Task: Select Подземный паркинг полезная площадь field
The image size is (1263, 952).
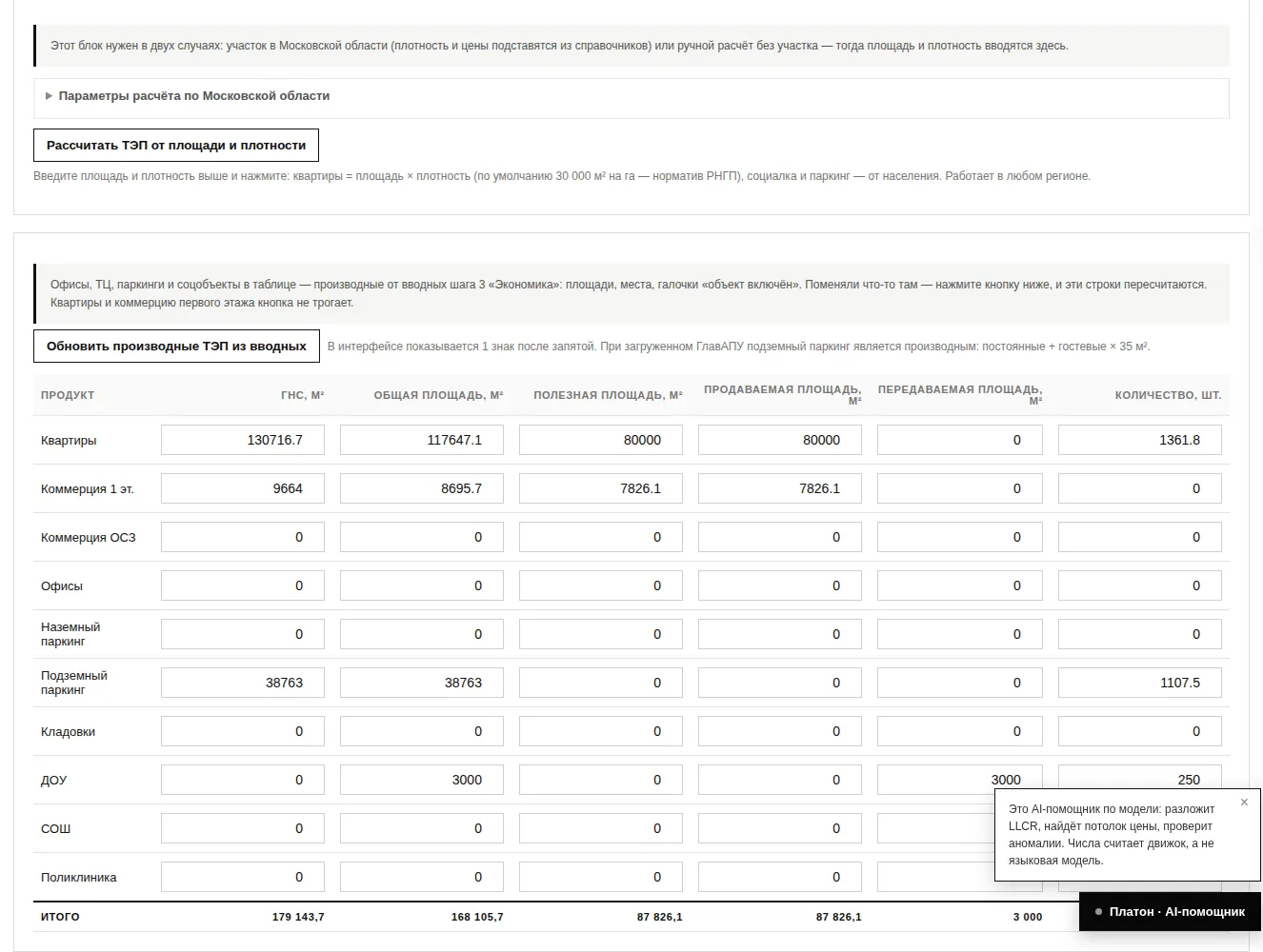Action: [601, 683]
